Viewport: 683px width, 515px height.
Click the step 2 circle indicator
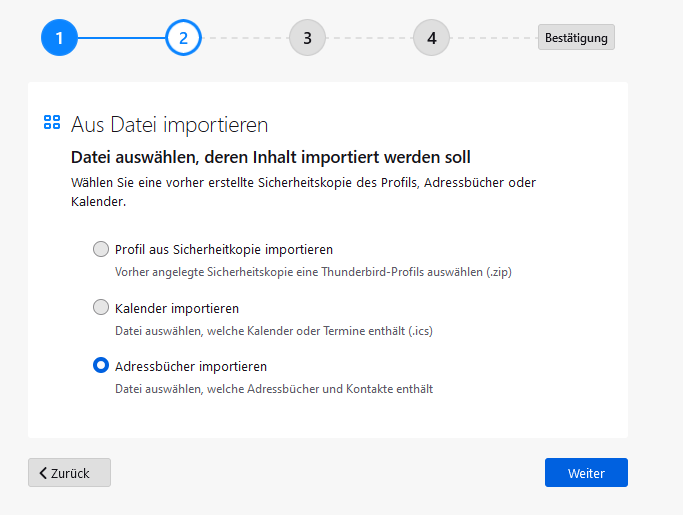click(x=183, y=38)
